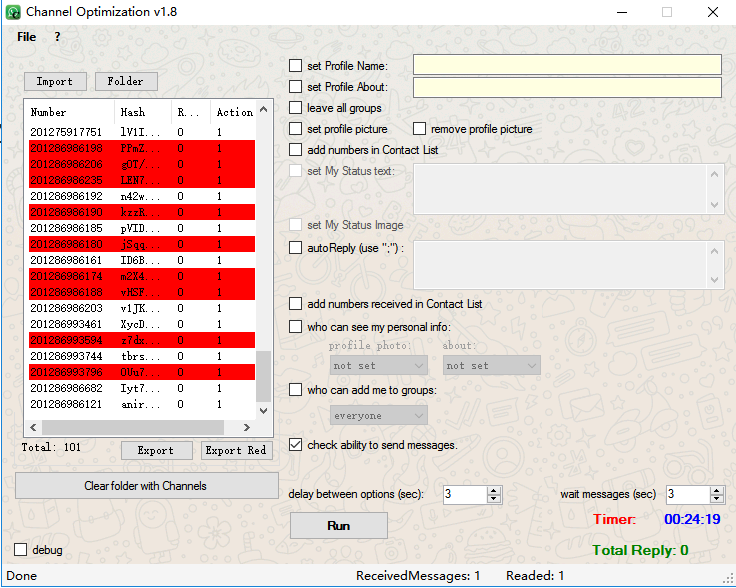Click Clear folder with Channels button

click(x=146, y=486)
